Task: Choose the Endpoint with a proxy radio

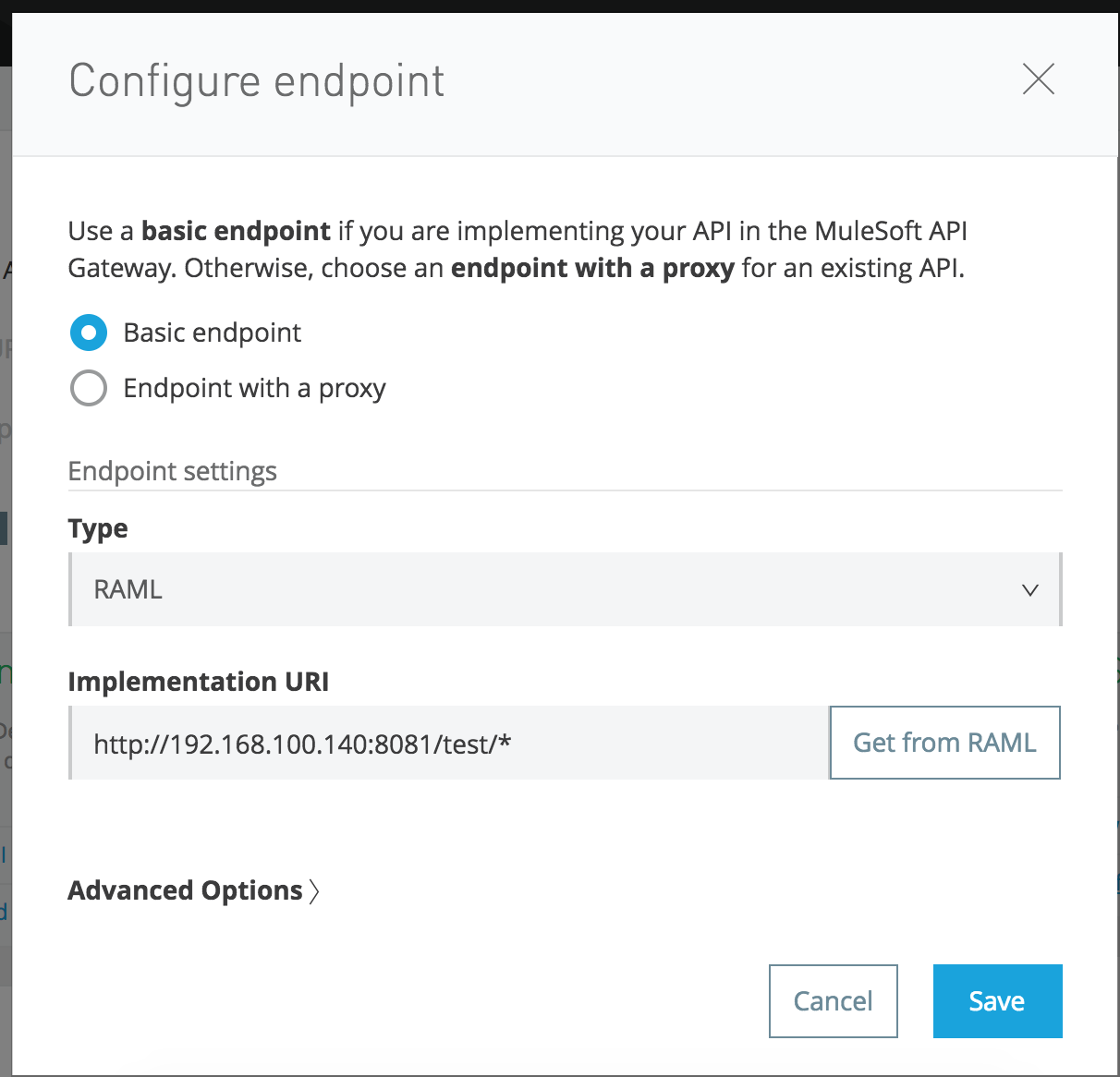Action: click(89, 388)
